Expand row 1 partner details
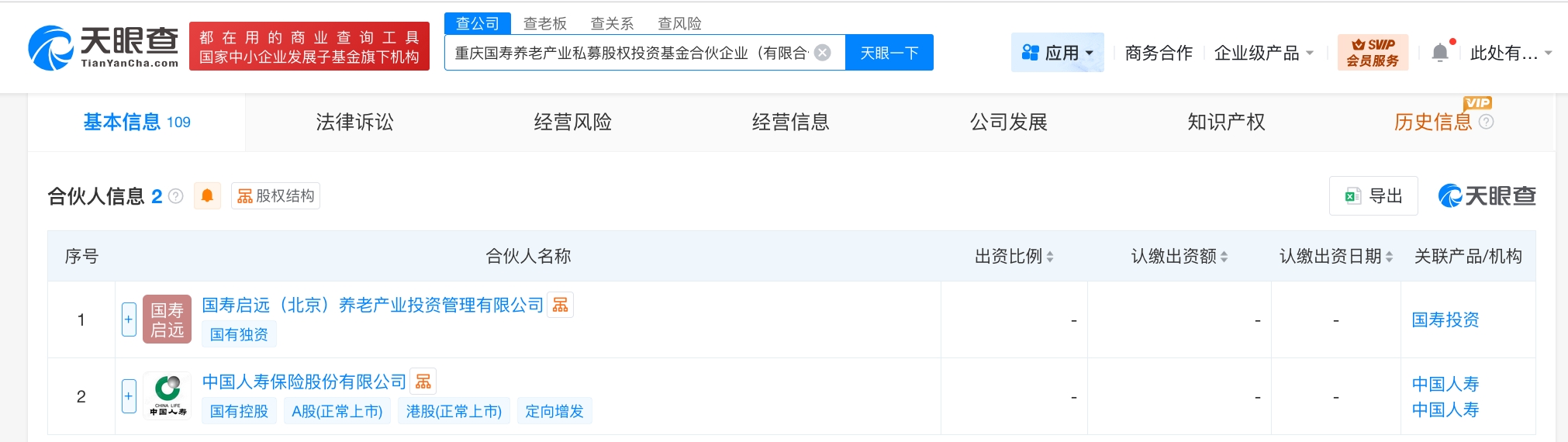The height and width of the screenshot is (442, 1568). tap(129, 319)
